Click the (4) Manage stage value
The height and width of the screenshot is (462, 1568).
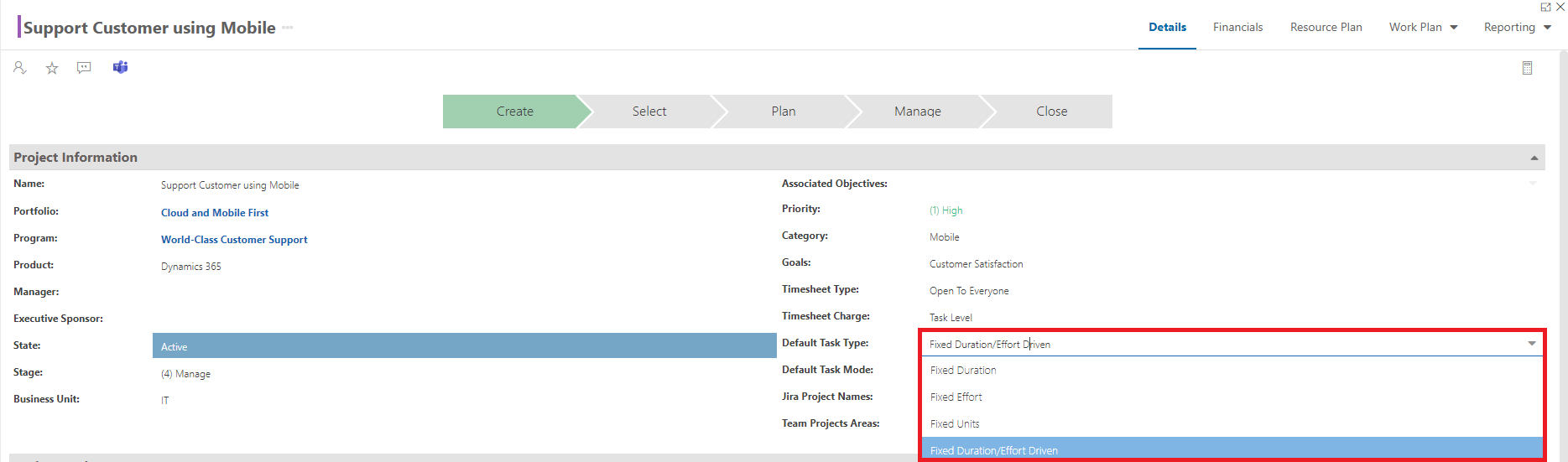185,374
